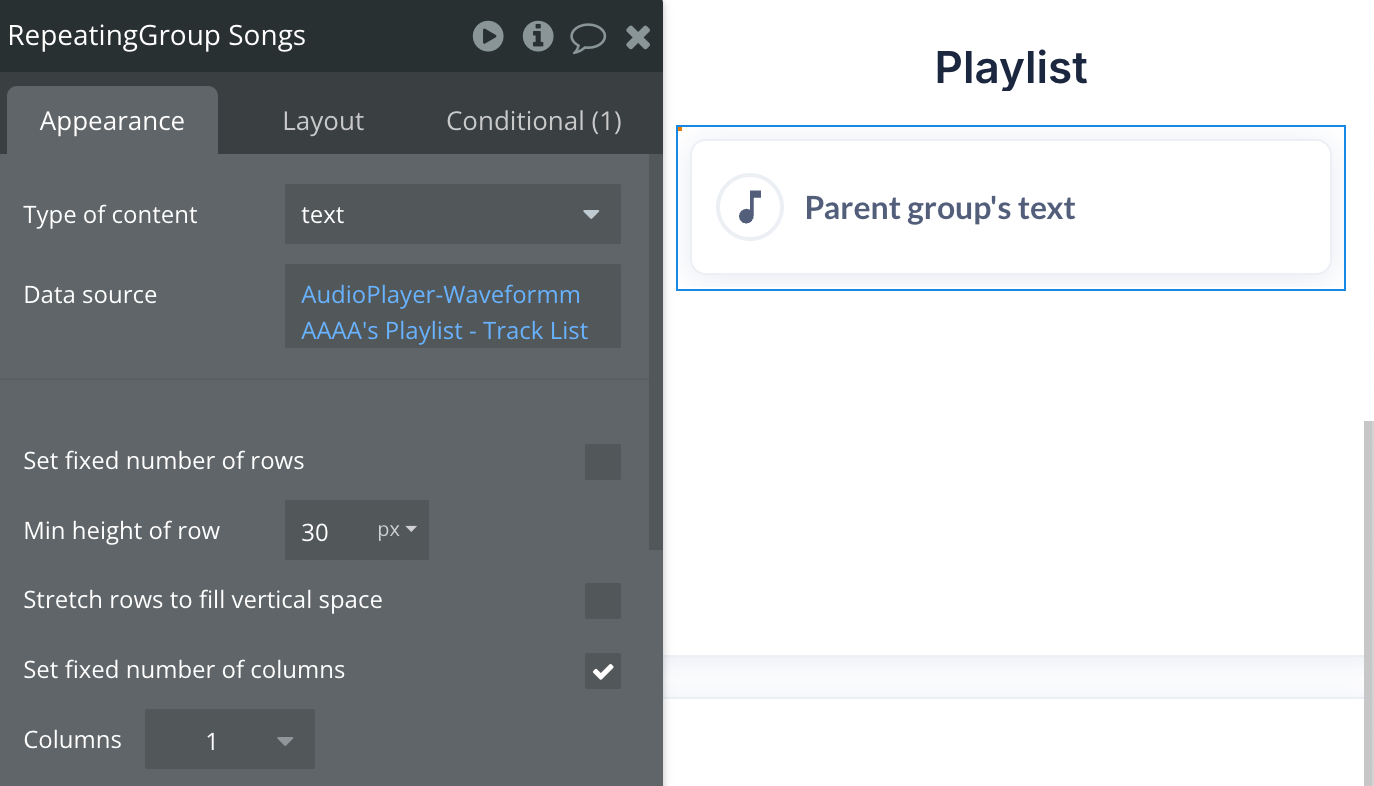
Task: Click the property panel vertical scrollbar
Action: pyautogui.click(x=655, y=350)
